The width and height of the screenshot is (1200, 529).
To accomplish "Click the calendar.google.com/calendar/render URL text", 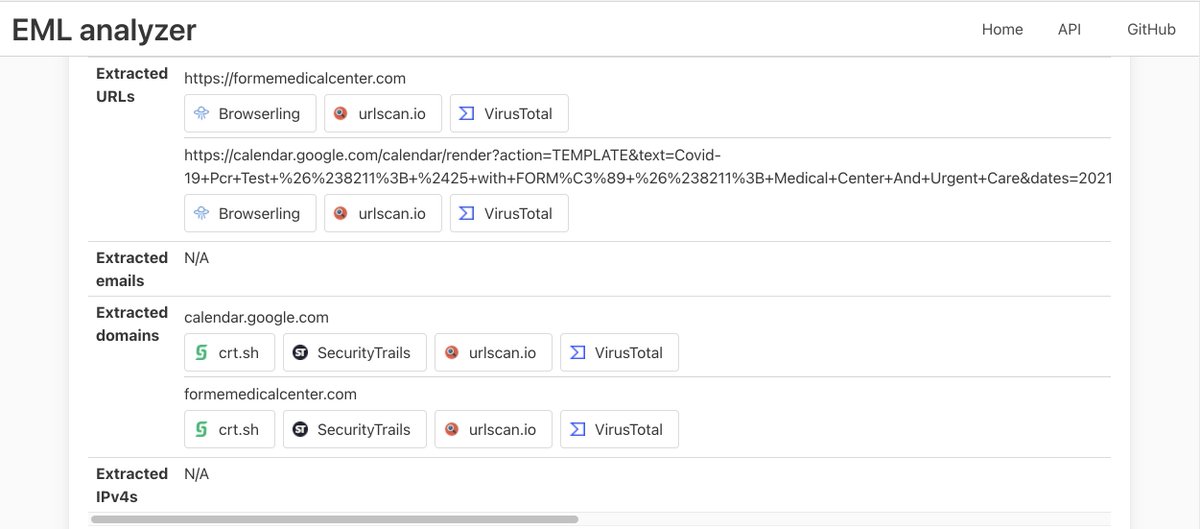I will click(x=648, y=166).
